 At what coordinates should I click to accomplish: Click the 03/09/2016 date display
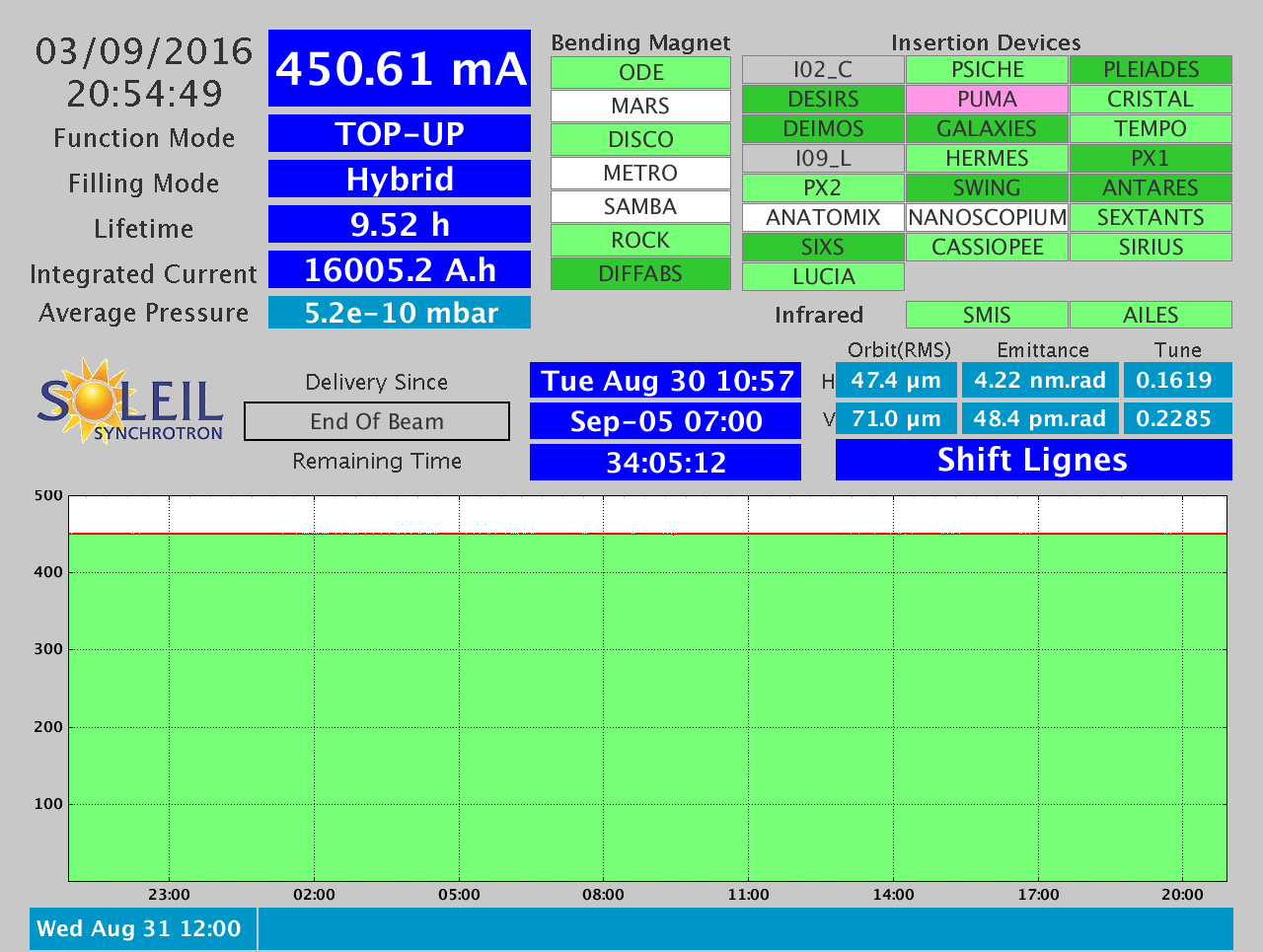pos(145,51)
